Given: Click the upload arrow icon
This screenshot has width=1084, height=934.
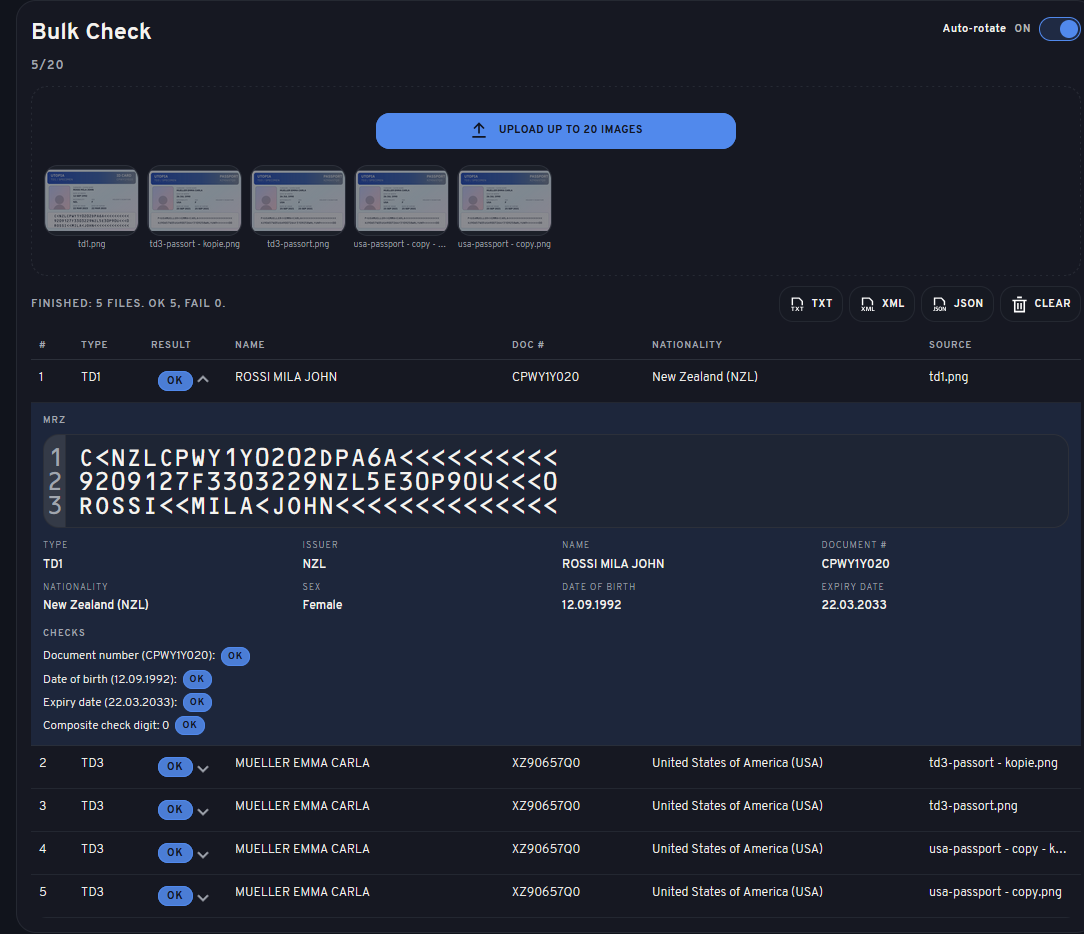Looking at the screenshot, I should [481, 130].
